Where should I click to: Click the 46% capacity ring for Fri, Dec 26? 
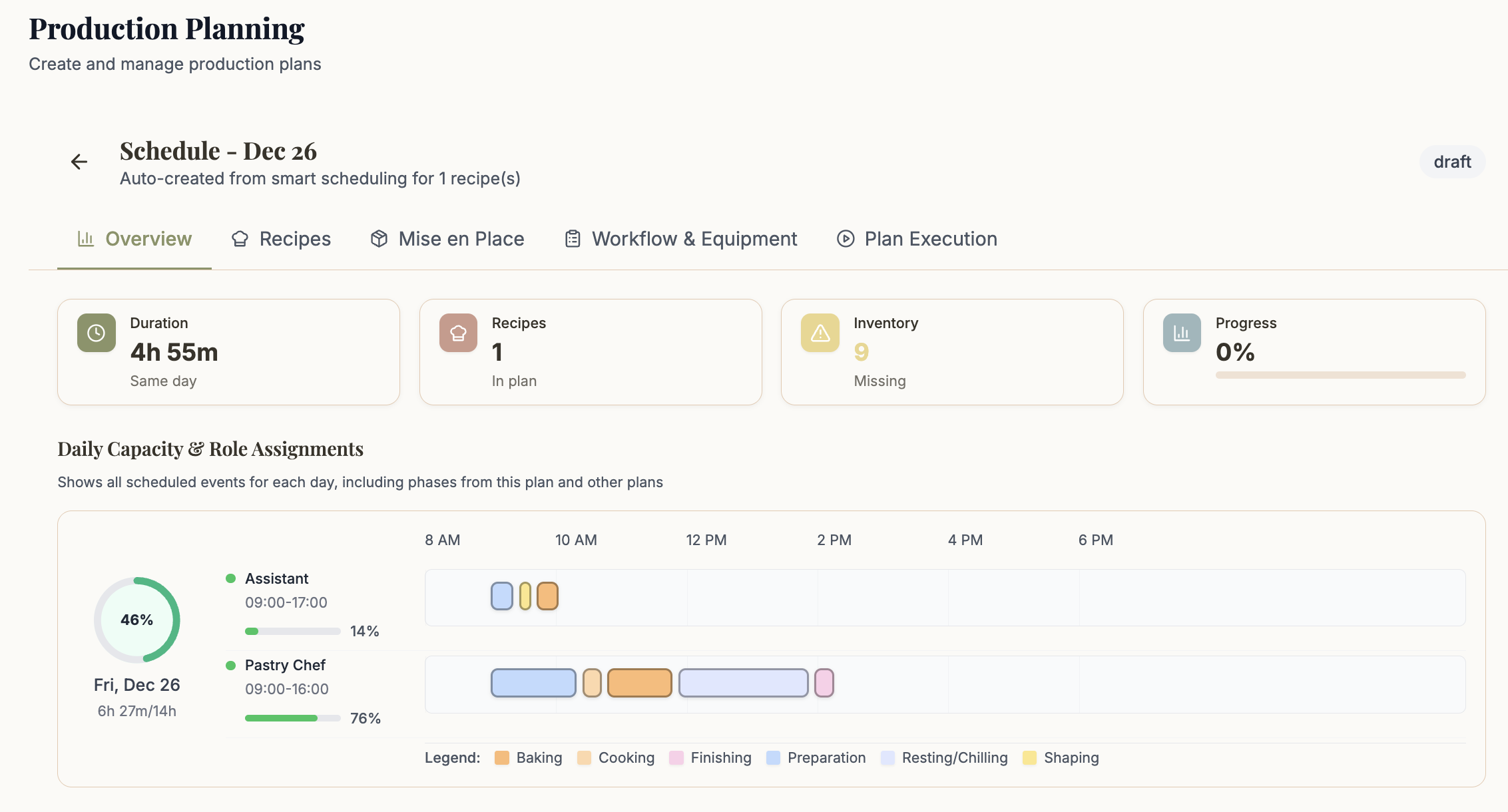[x=136, y=619]
